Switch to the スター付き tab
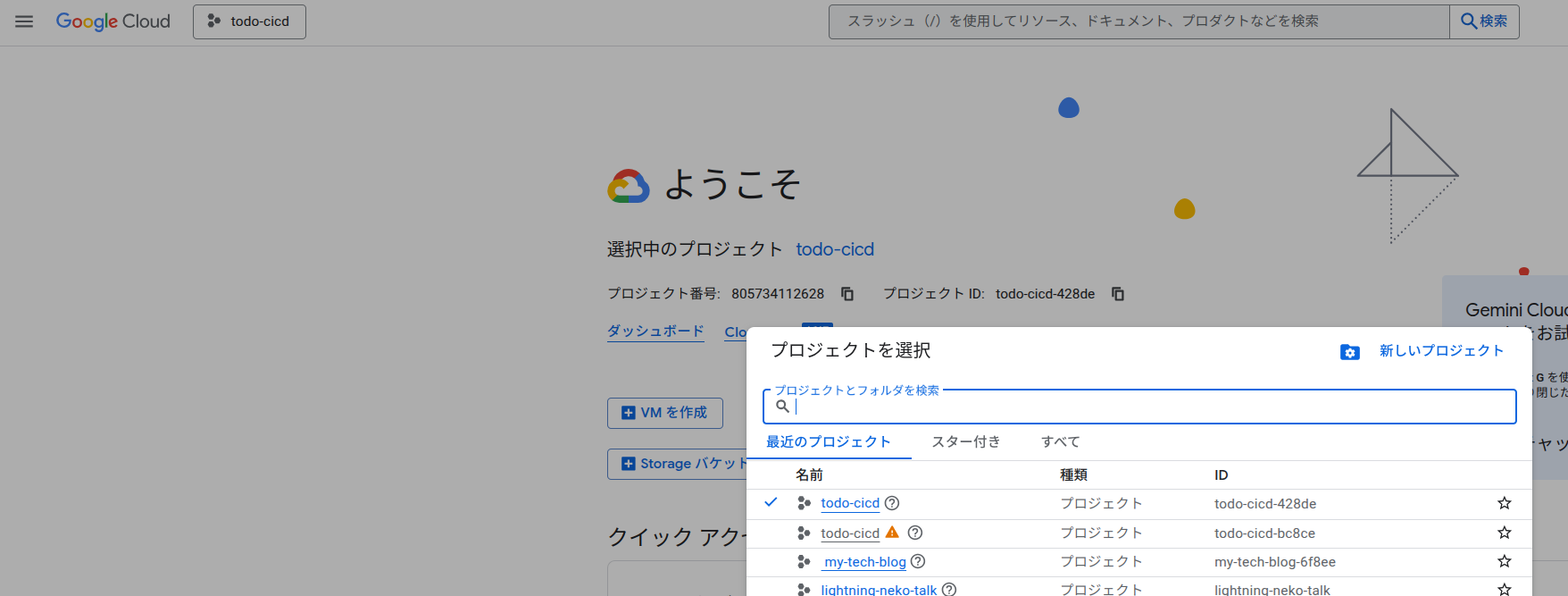1568x596 pixels. [966, 442]
